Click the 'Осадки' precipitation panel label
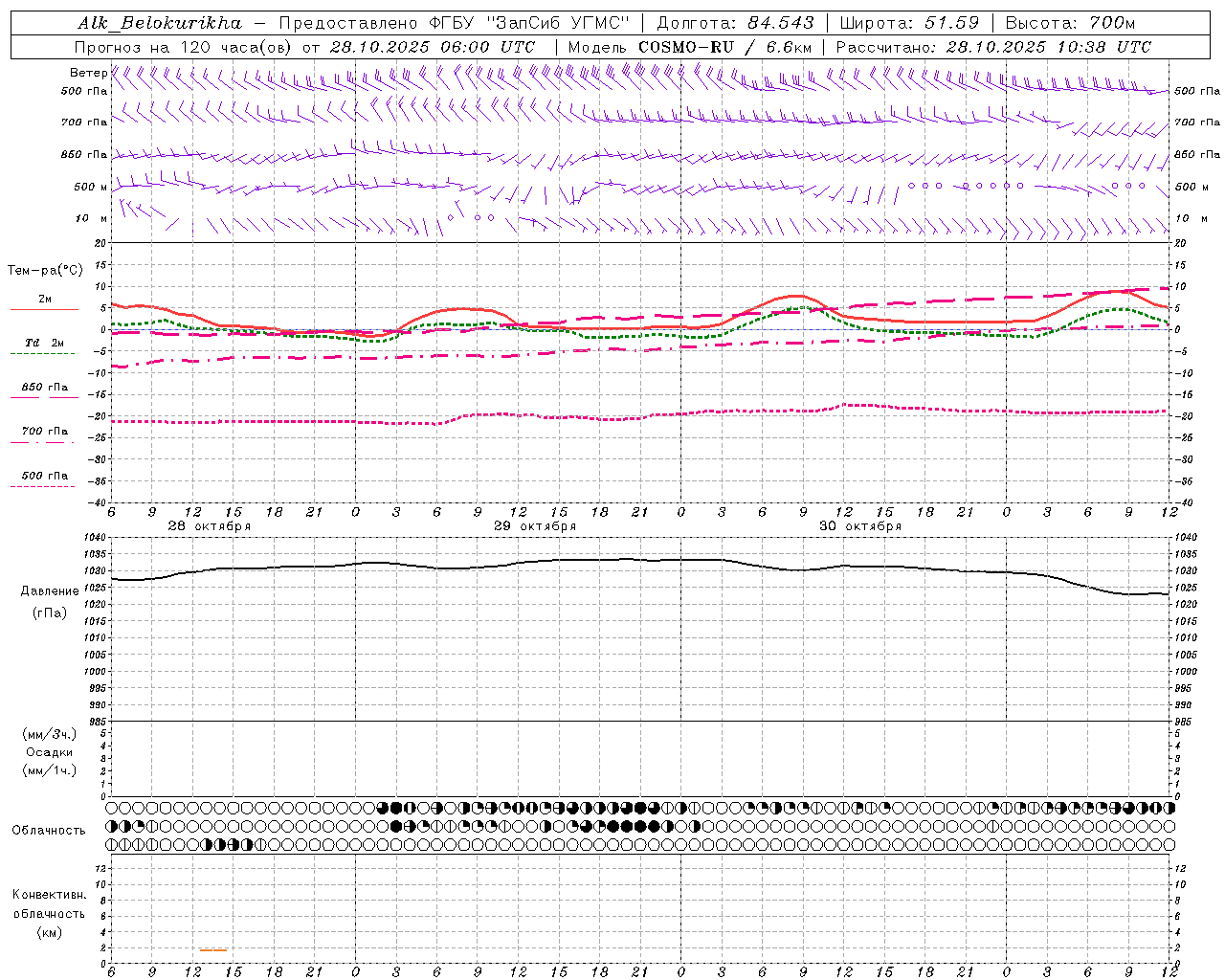The image size is (1225, 980). [x=50, y=753]
